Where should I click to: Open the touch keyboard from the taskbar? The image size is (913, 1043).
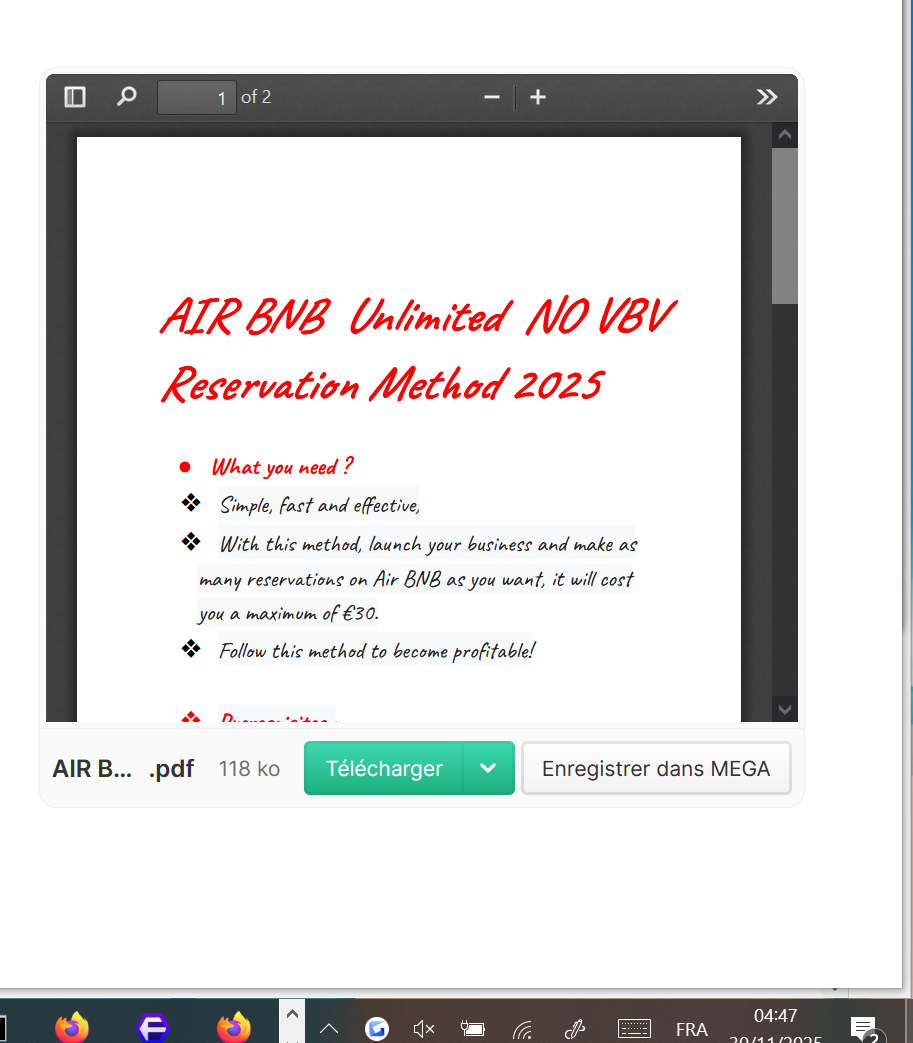[x=634, y=1028]
